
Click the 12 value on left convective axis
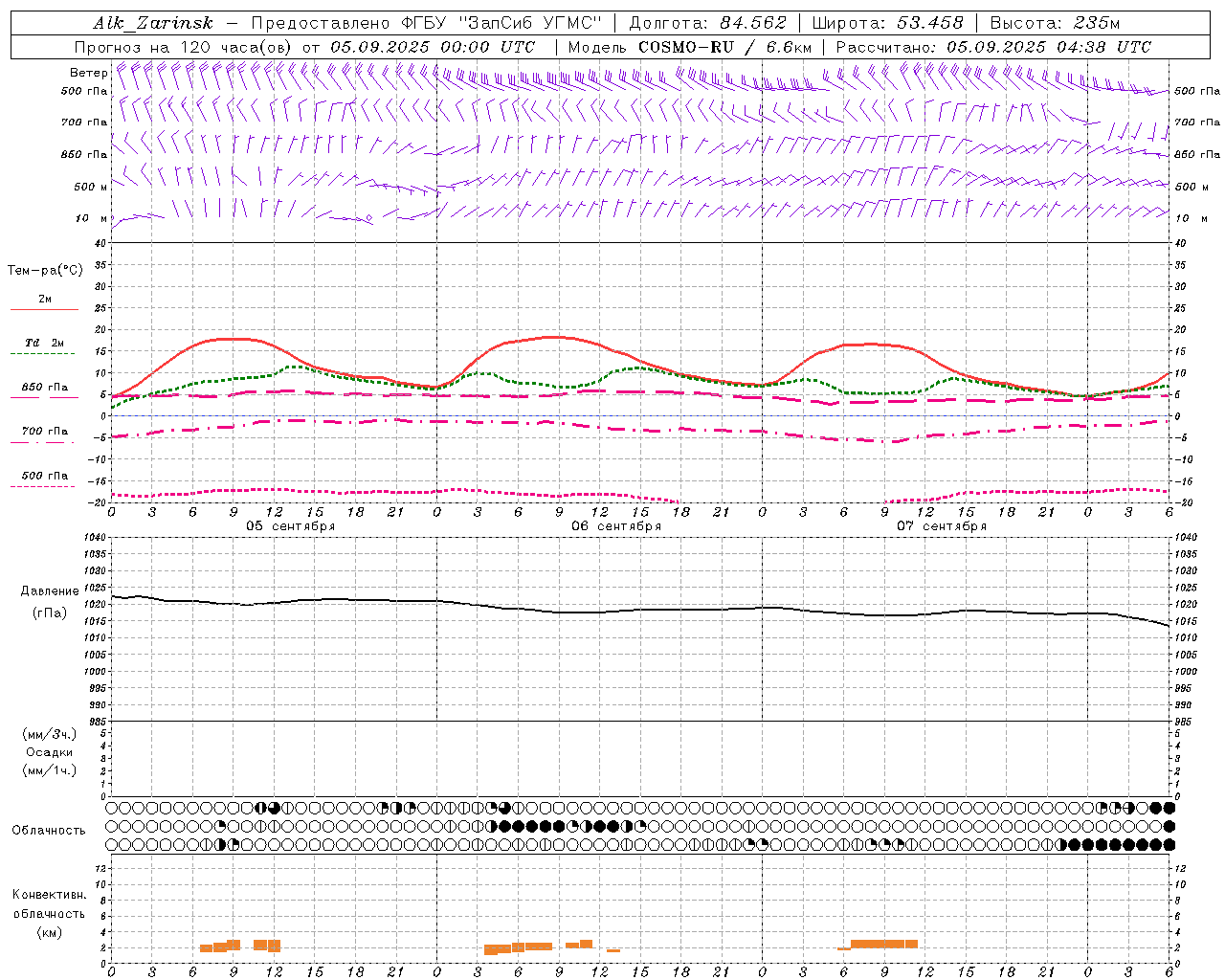point(100,868)
